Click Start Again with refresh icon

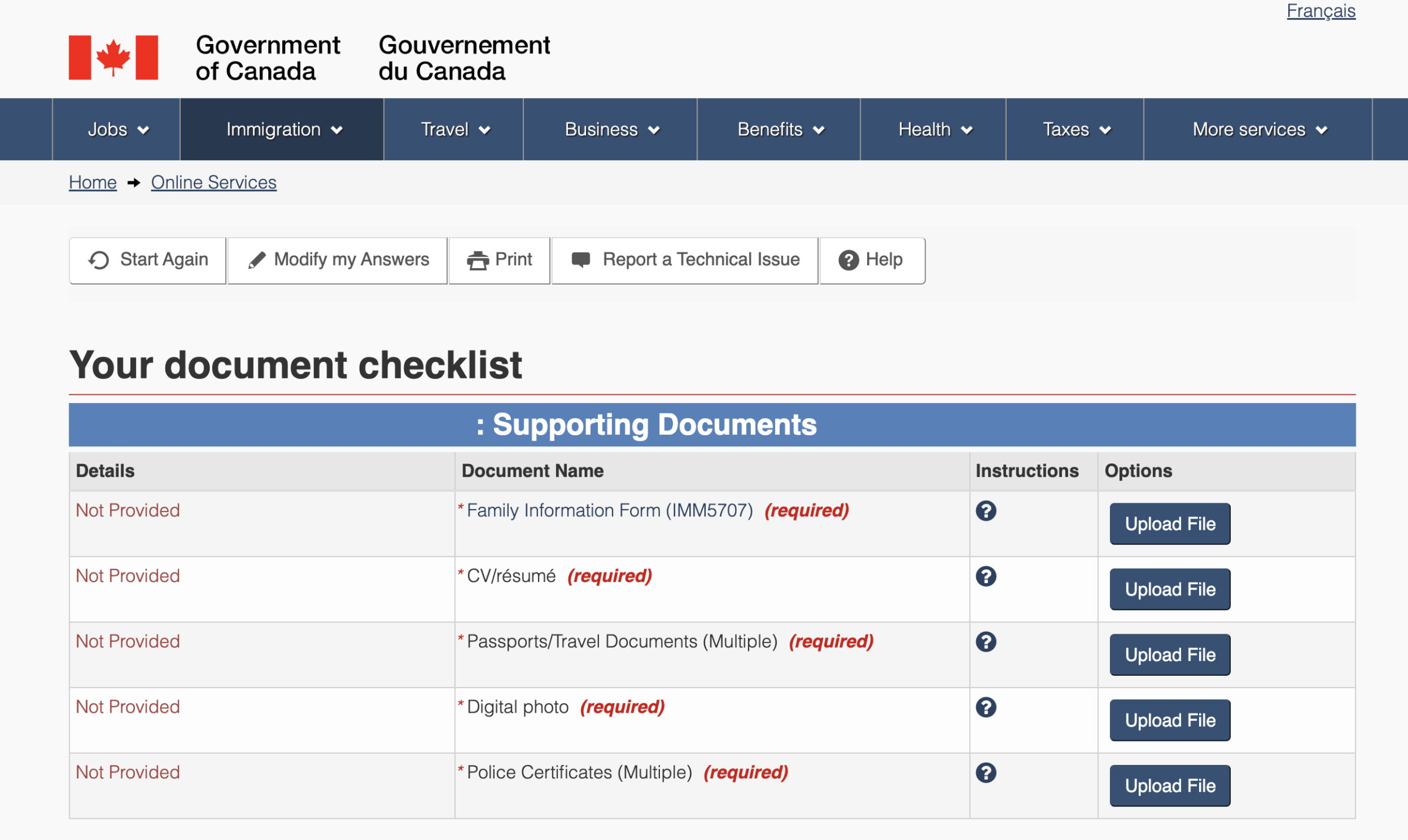coord(148,260)
